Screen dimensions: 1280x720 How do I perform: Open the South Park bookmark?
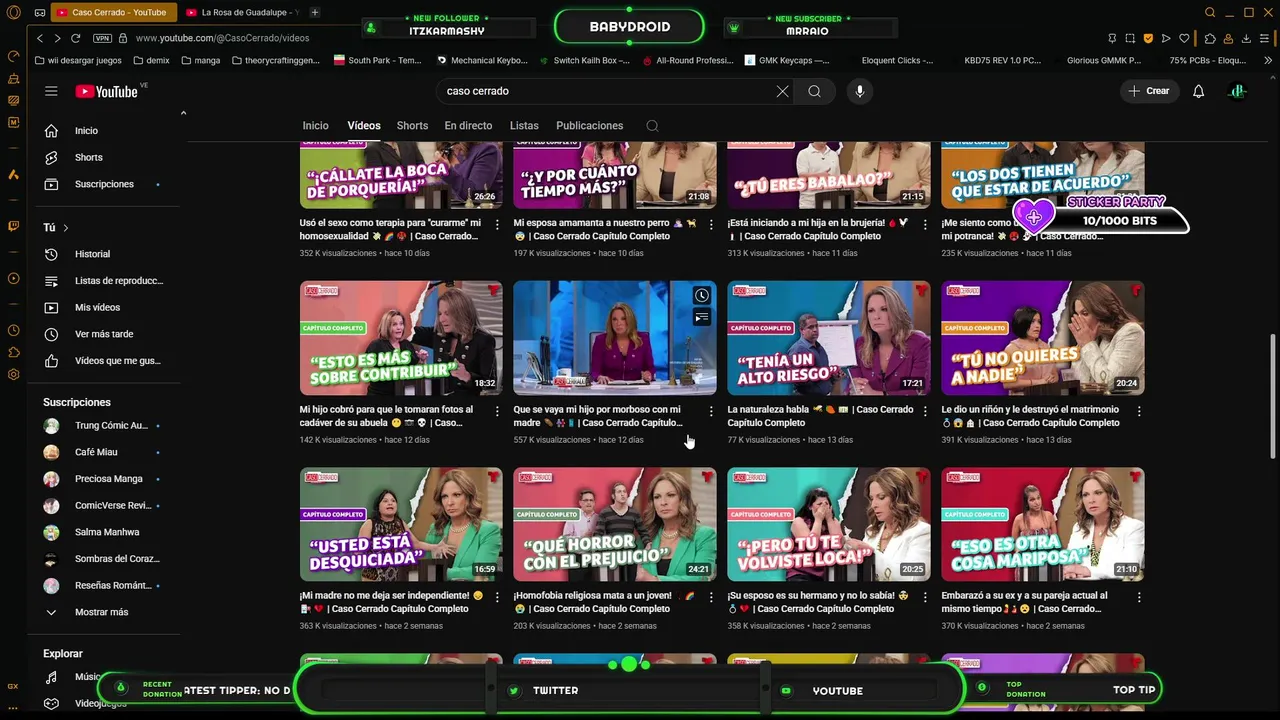click(377, 60)
